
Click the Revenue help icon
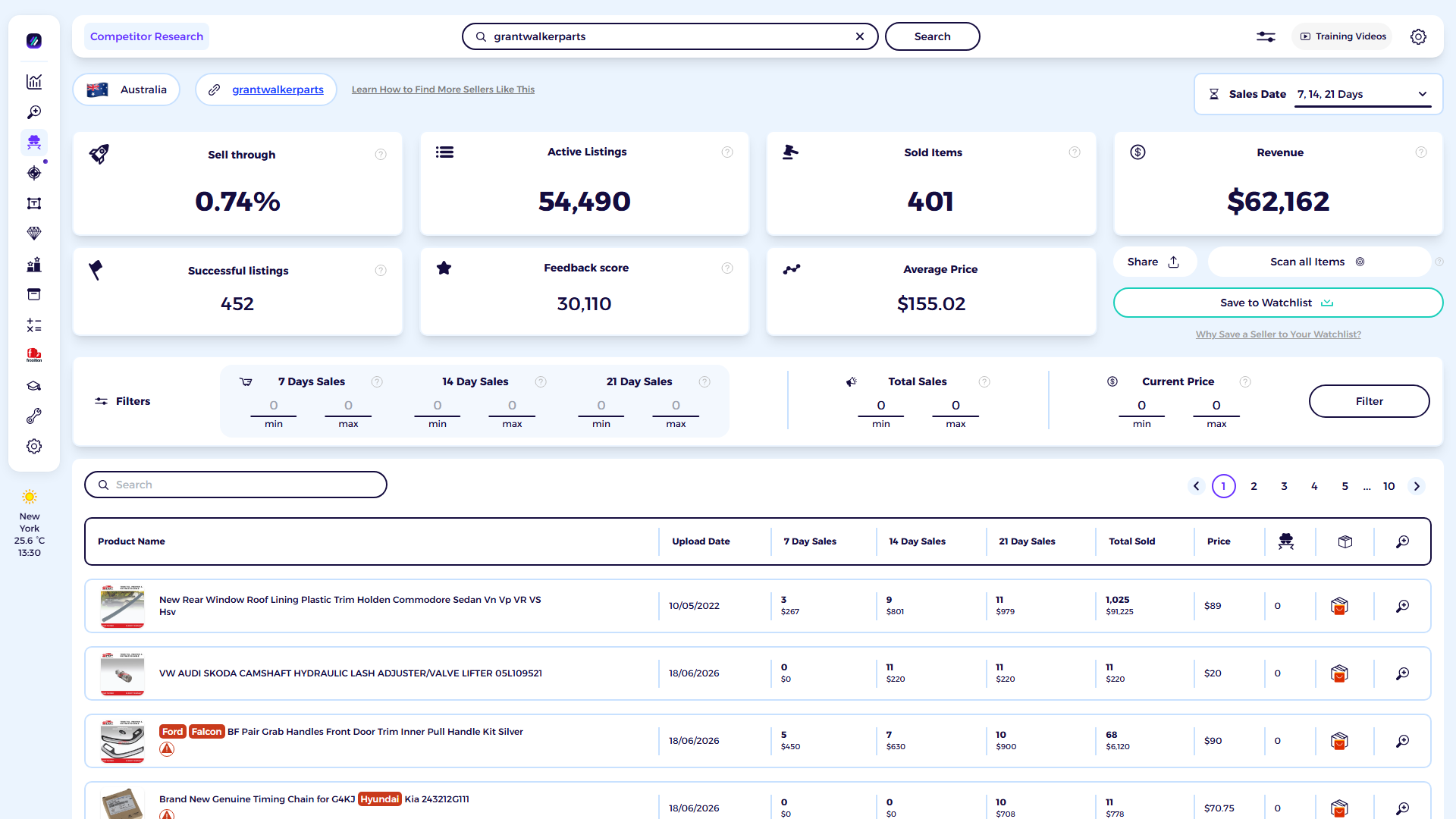coord(1421,152)
